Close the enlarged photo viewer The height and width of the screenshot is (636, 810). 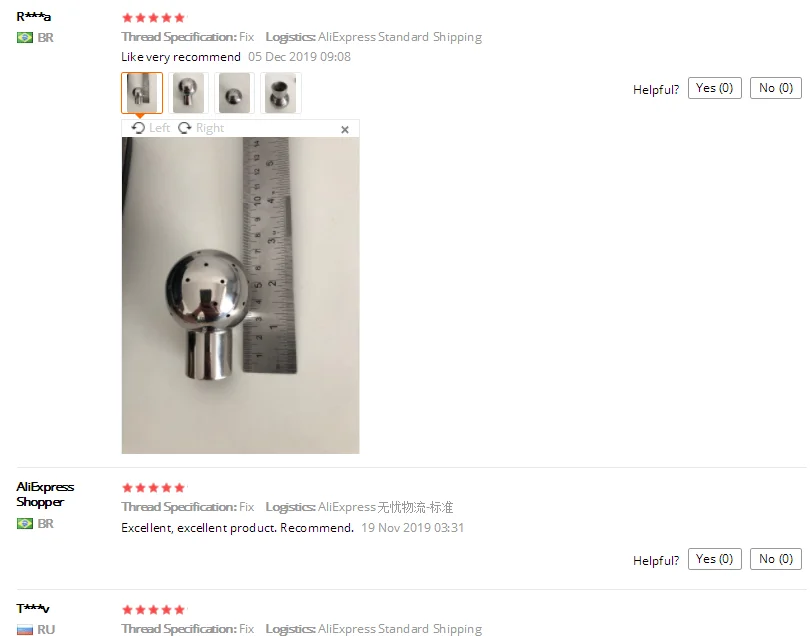point(345,130)
